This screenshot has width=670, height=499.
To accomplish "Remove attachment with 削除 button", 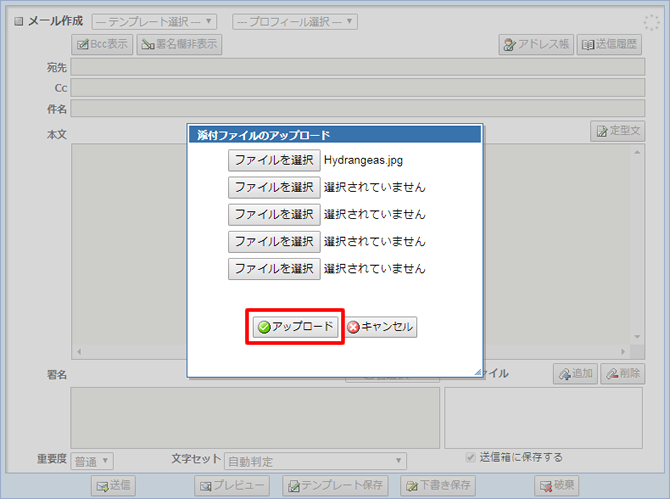I will pos(623,374).
